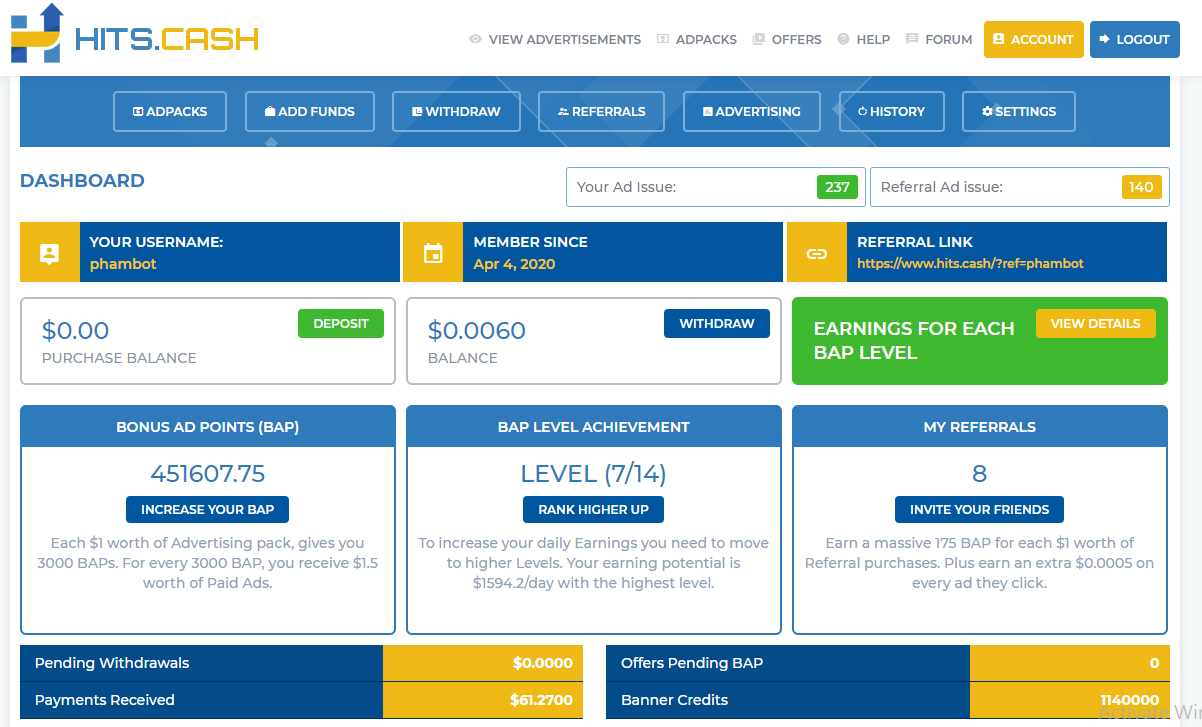1202x727 pixels.
Task: Open the Referrals tab
Action: (x=602, y=112)
